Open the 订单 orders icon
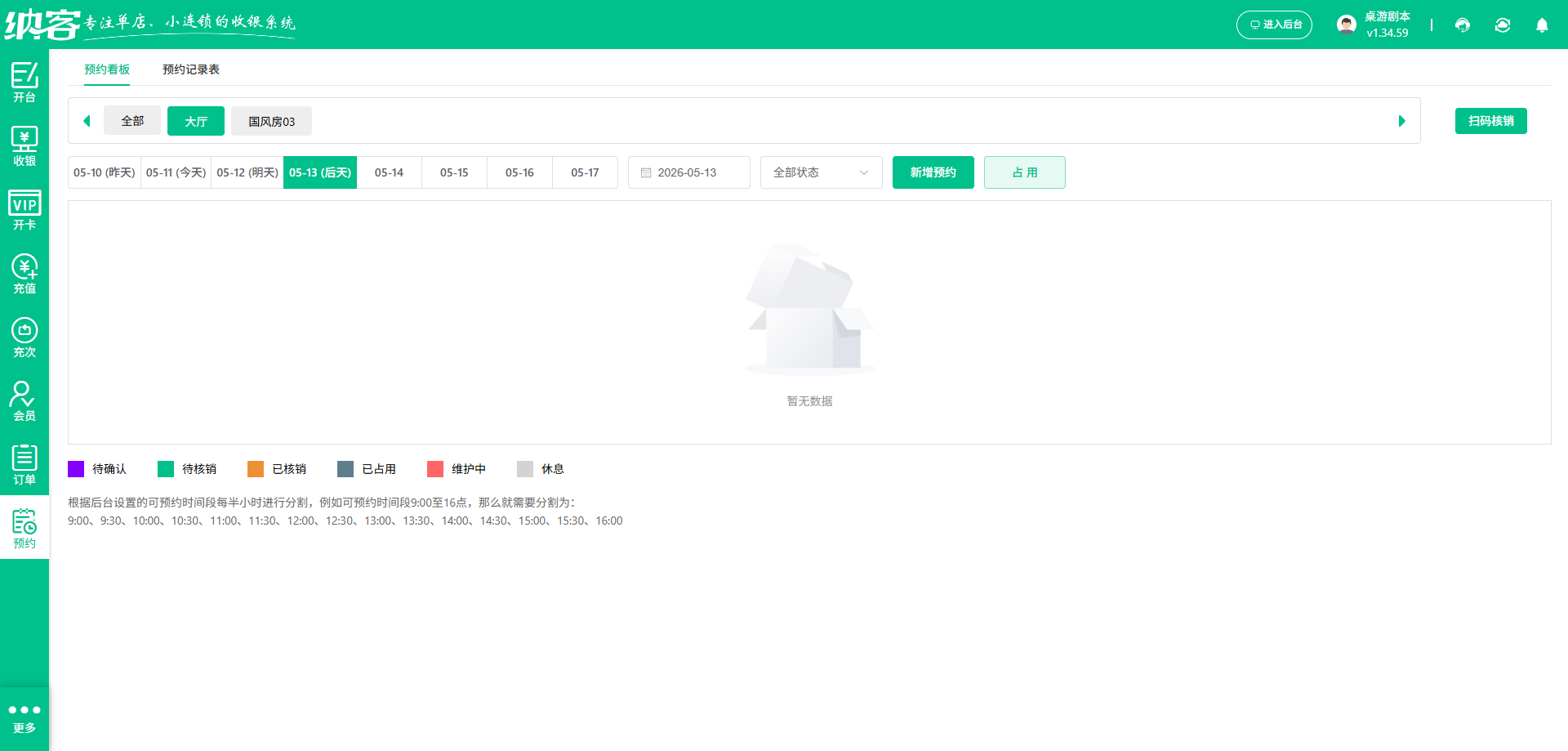Screen dimensions: 1568x751 pos(24,465)
